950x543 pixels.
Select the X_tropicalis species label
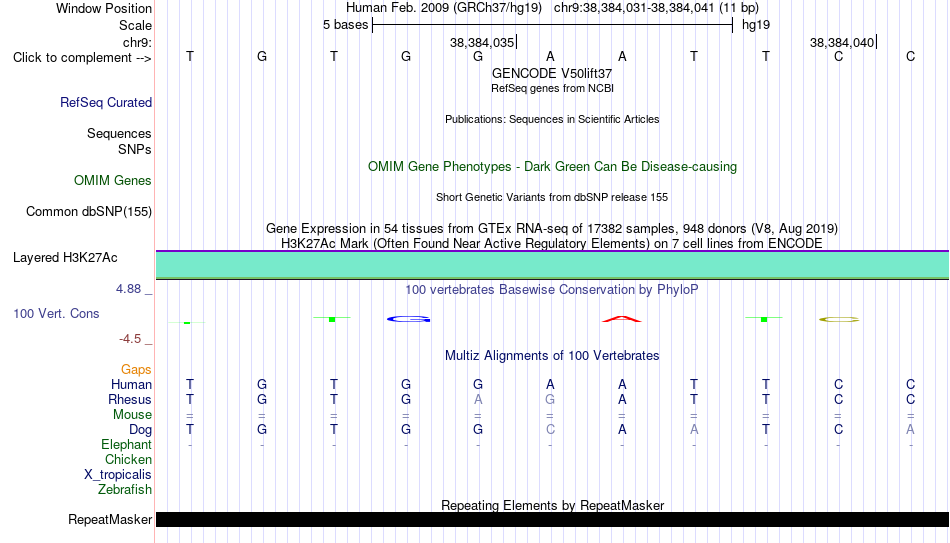click(118, 475)
